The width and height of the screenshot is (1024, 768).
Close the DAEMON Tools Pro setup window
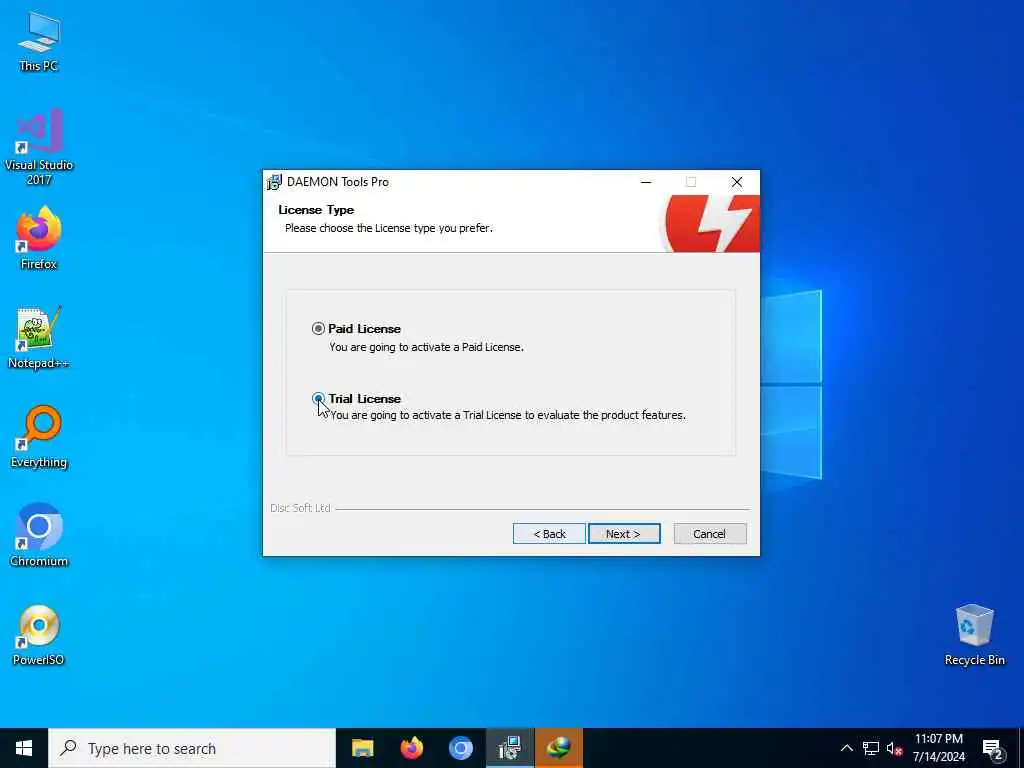pyautogui.click(x=737, y=182)
